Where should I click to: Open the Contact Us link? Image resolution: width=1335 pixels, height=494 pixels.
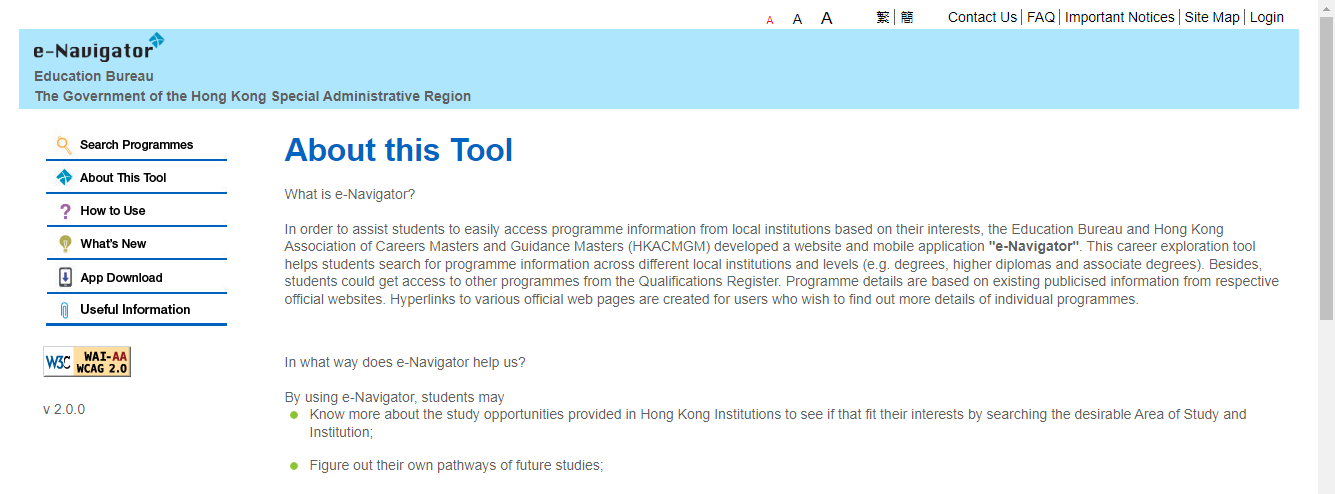click(982, 17)
